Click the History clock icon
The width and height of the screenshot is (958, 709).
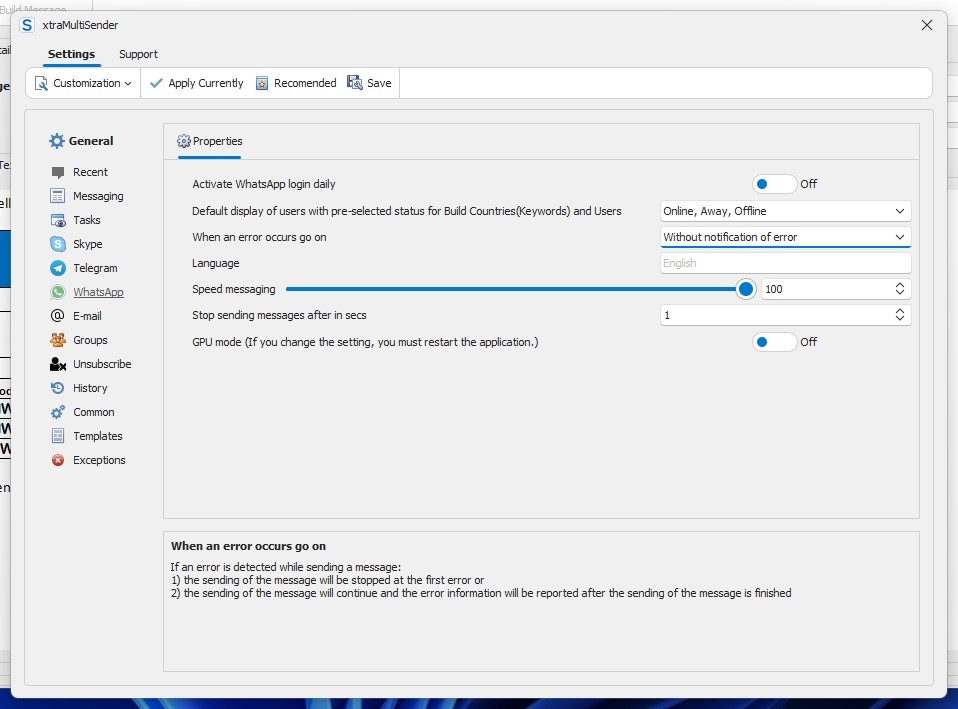point(57,388)
